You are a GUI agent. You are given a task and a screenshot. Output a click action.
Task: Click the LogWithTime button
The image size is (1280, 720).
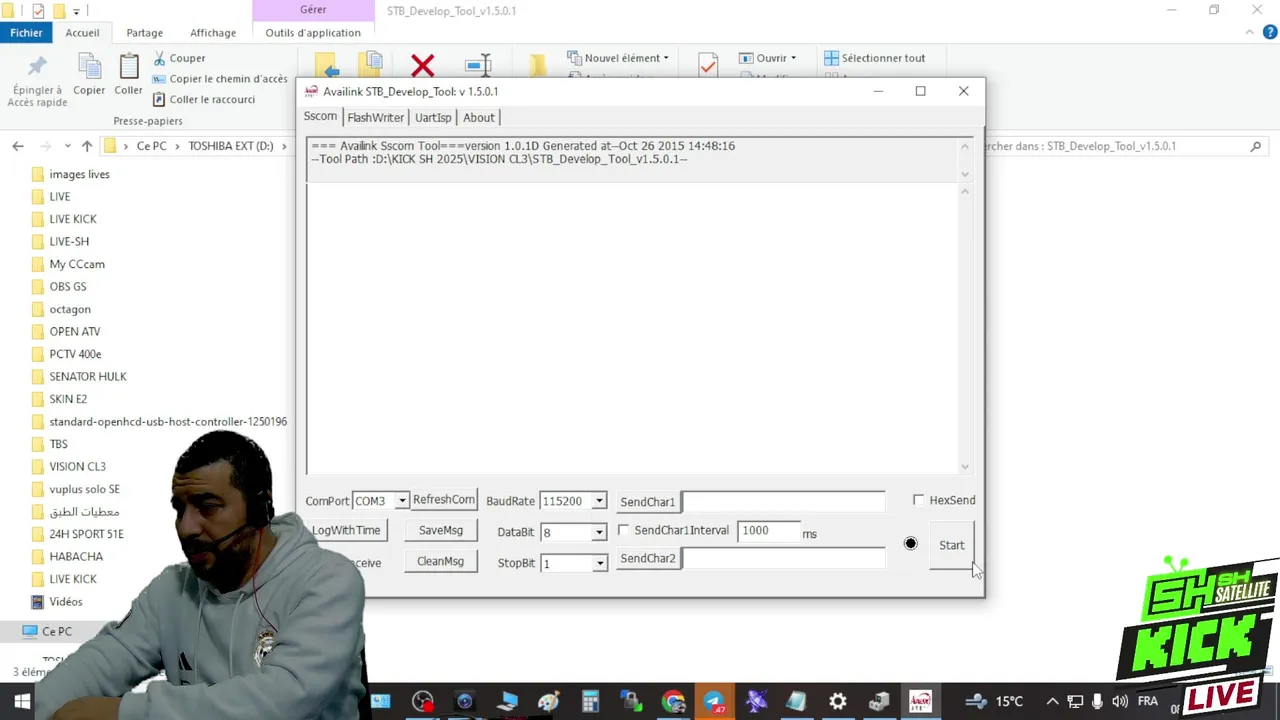(346, 531)
